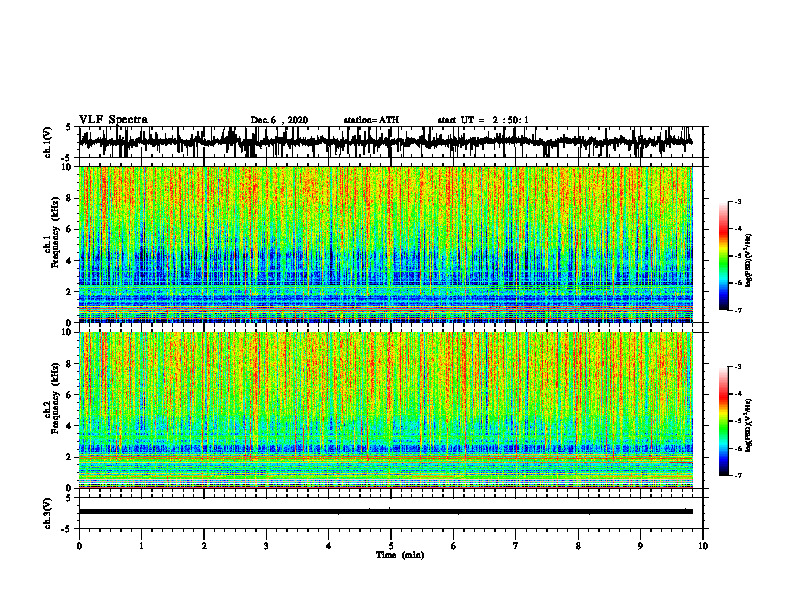The image size is (792, 612).
Task: Click the ch.2 spectrogram color scale bar
Action: 723,421
